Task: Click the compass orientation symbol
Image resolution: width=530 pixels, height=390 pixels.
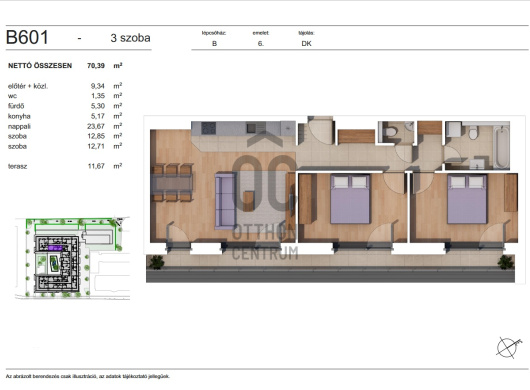Action: (508, 348)
